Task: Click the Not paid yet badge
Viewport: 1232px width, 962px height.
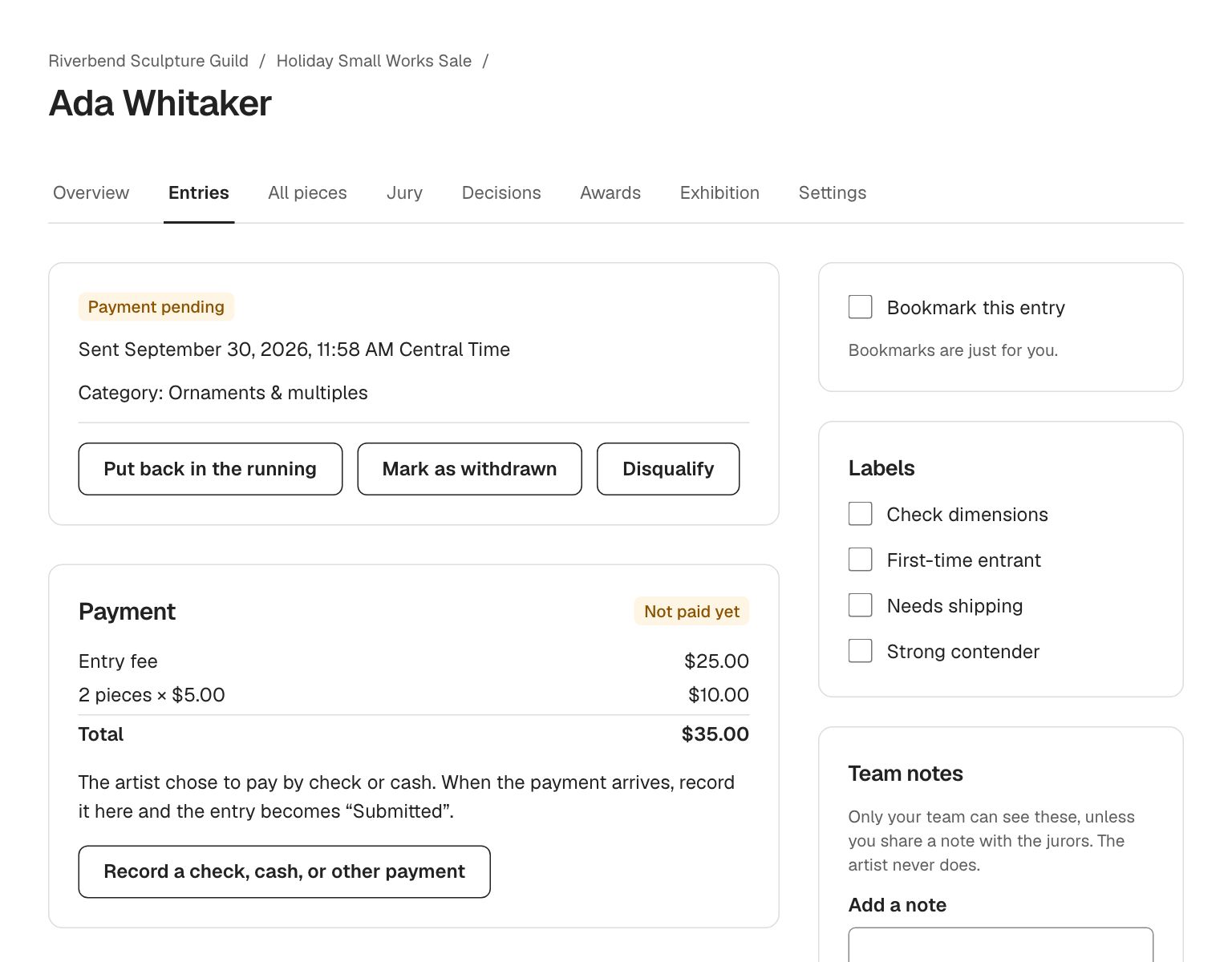Action: [691, 611]
